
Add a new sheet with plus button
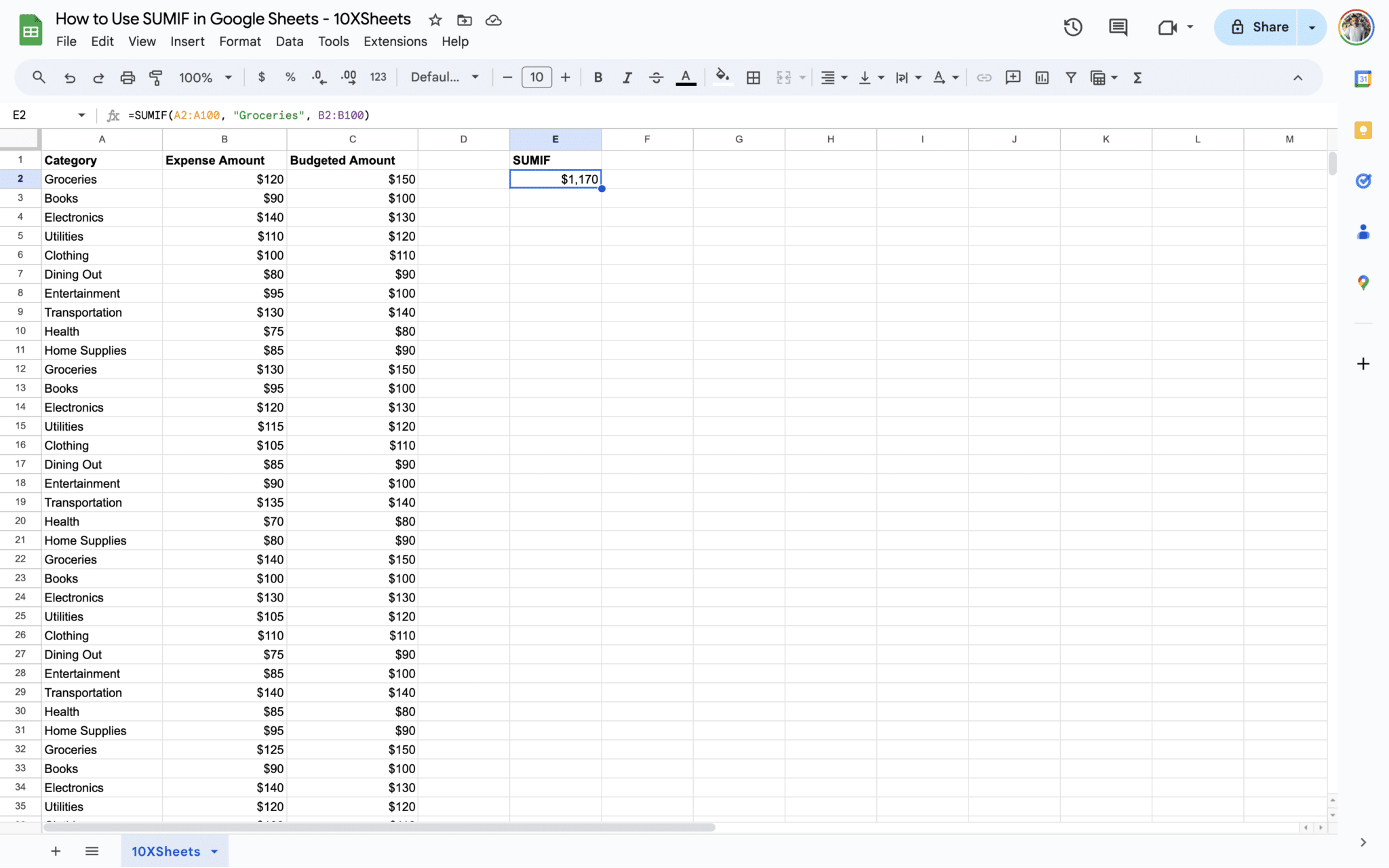(56, 851)
